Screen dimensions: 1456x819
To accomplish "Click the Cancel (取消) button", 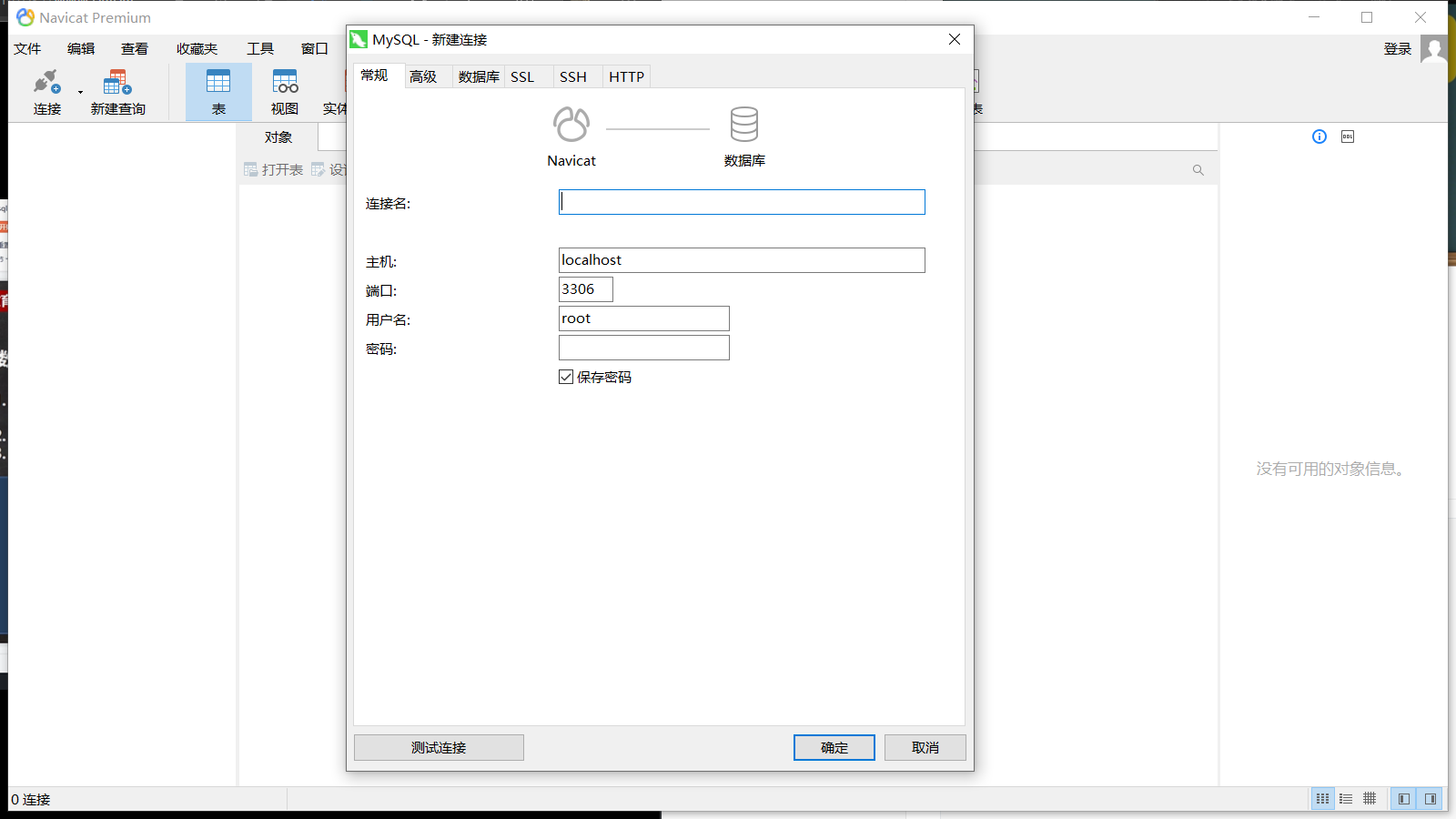I will (x=925, y=747).
